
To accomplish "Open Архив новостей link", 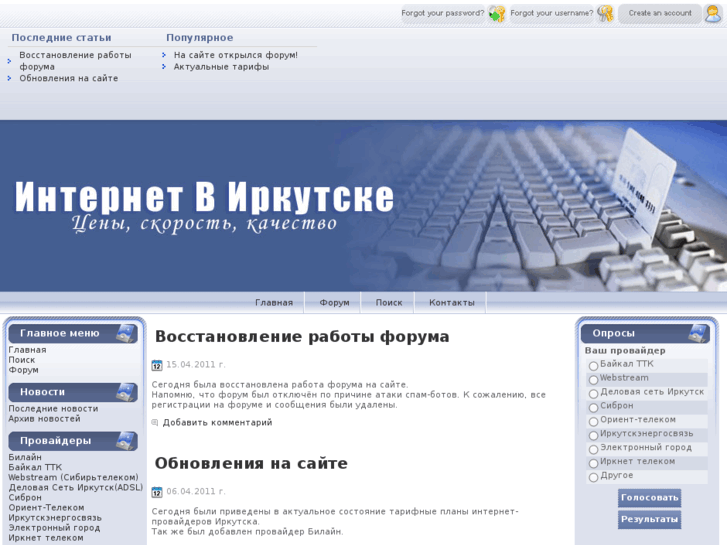I will [45, 419].
